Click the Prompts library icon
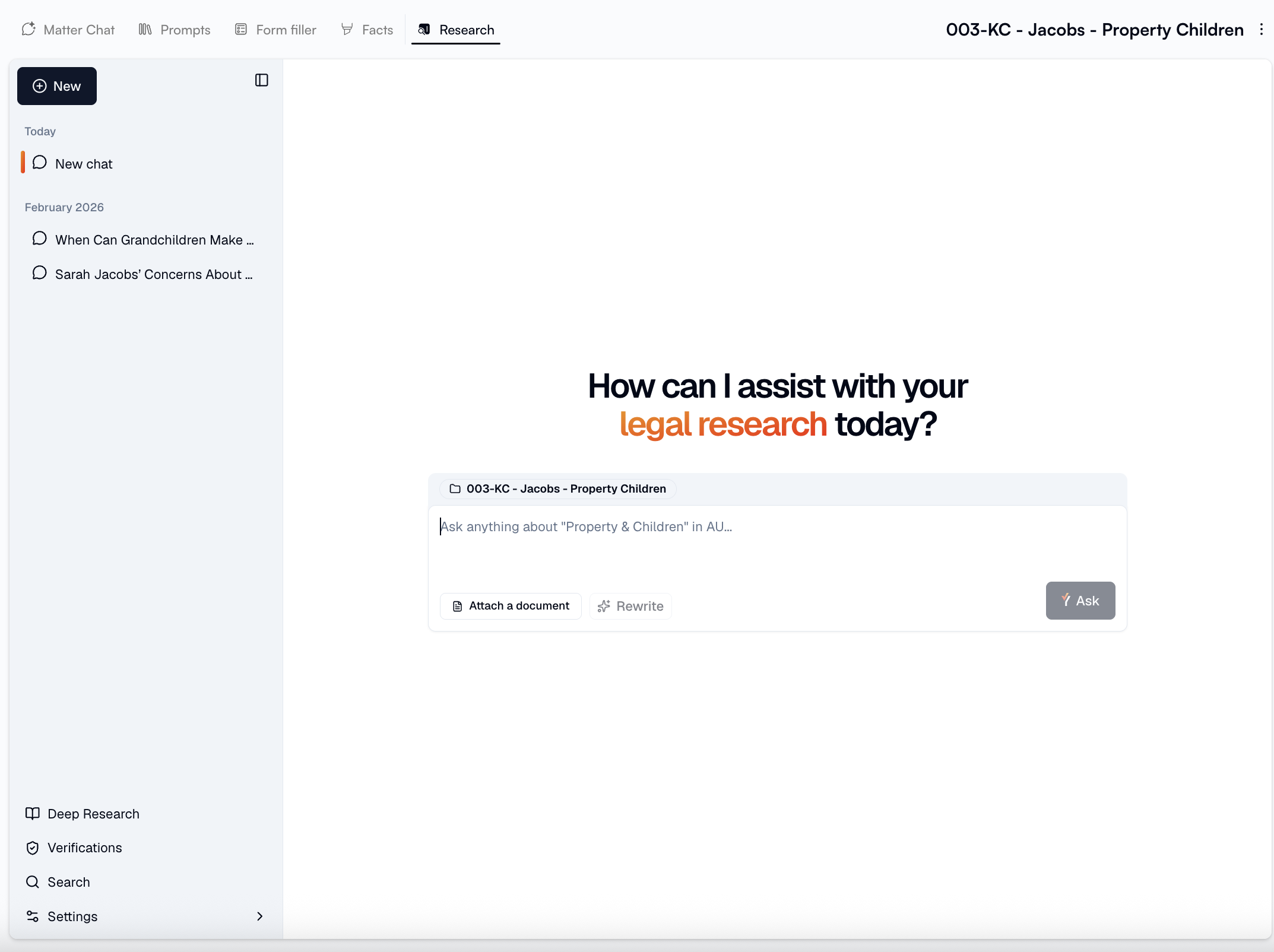This screenshot has width=1274, height=952. coord(145,30)
